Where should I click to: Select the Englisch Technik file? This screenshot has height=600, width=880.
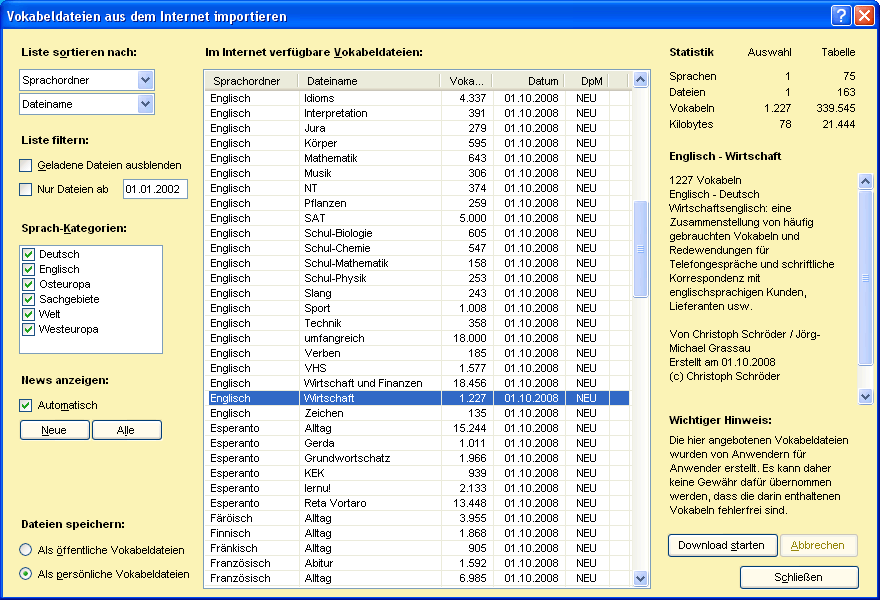(419, 323)
